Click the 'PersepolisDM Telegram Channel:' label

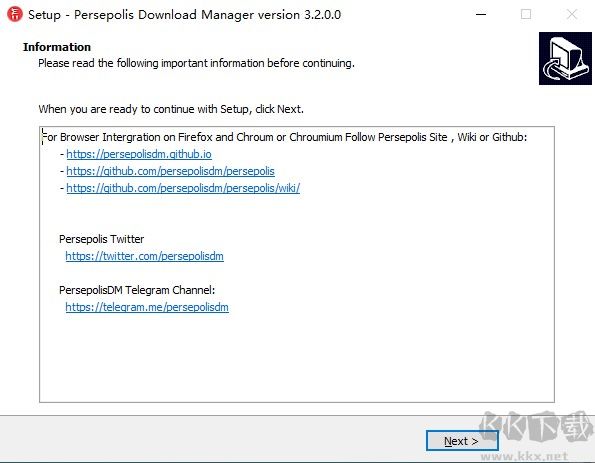[137, 290]
